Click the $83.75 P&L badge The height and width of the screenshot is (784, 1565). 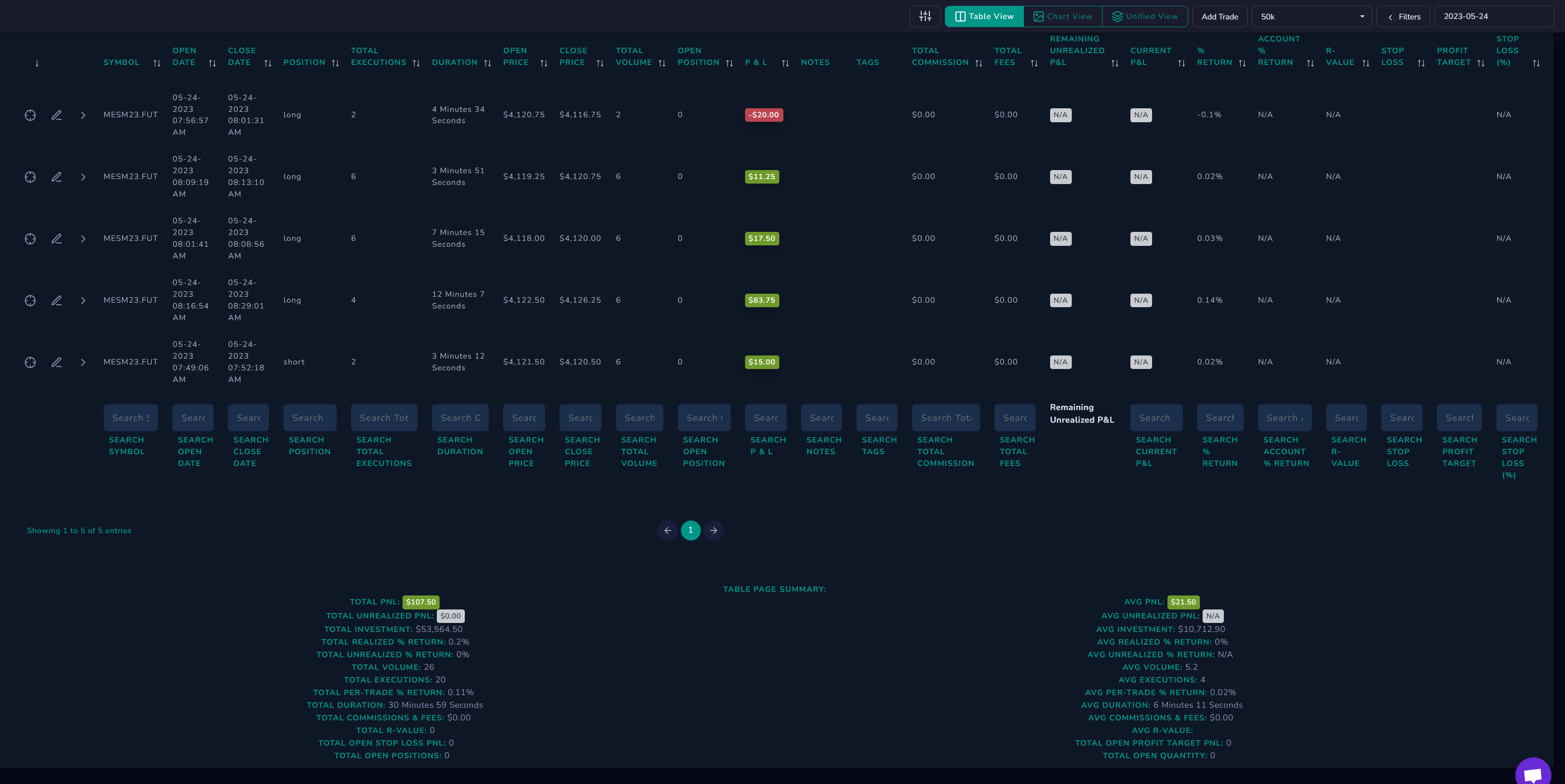click(x=762, y=300)
